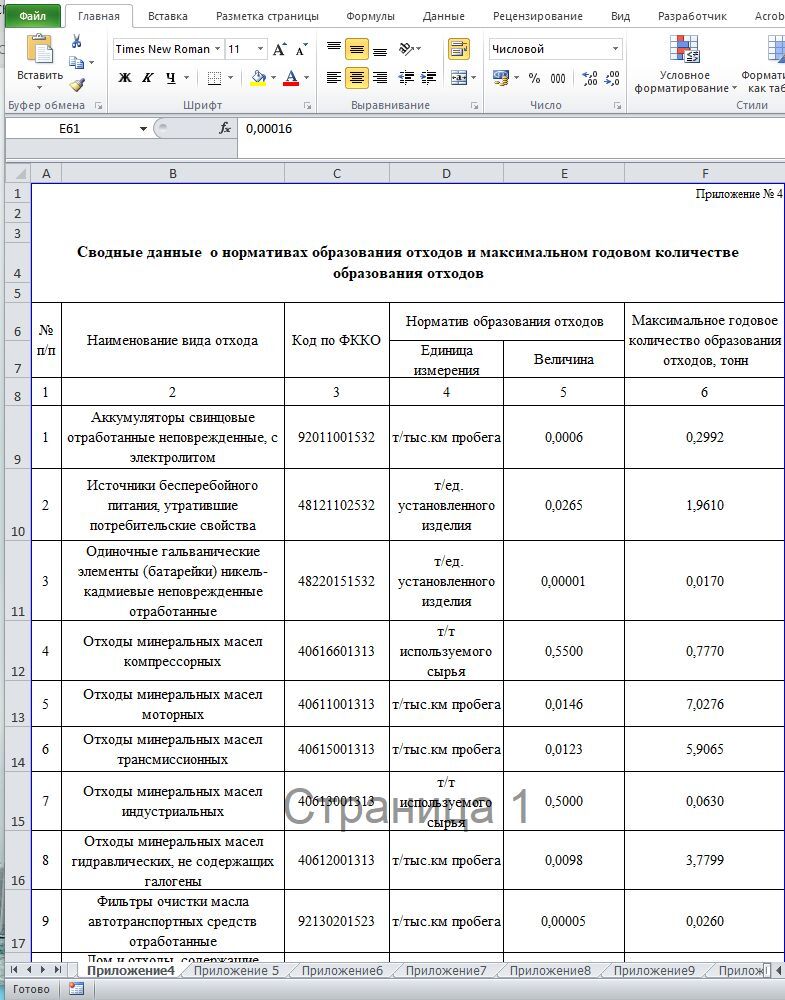
Task: Switch to Данные ribbon tab
Action: [443, 17]
